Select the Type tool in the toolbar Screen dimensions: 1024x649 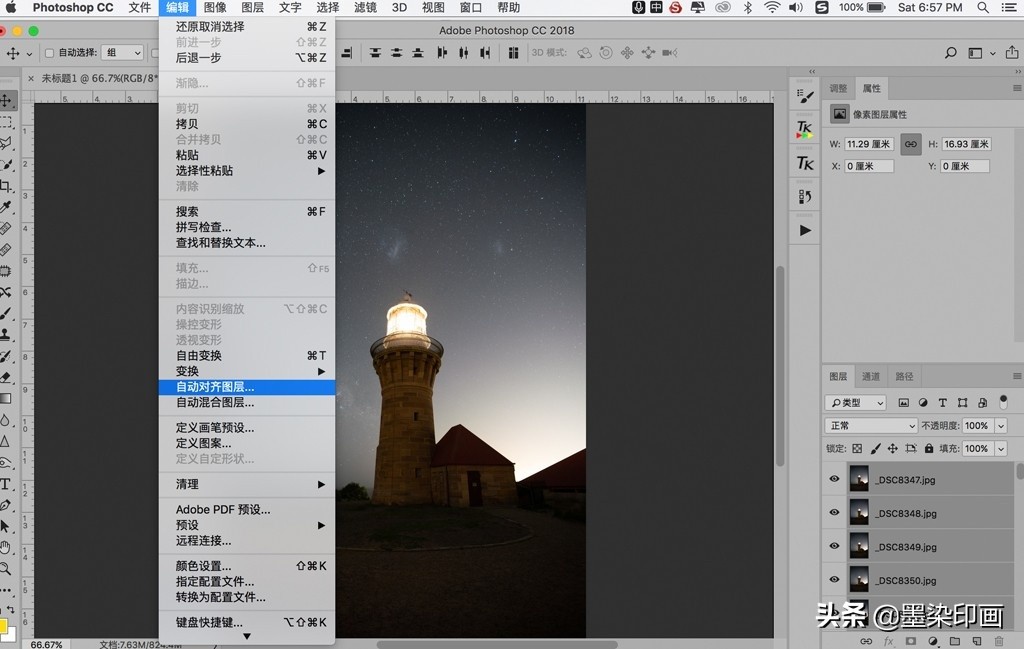[6, 484]
